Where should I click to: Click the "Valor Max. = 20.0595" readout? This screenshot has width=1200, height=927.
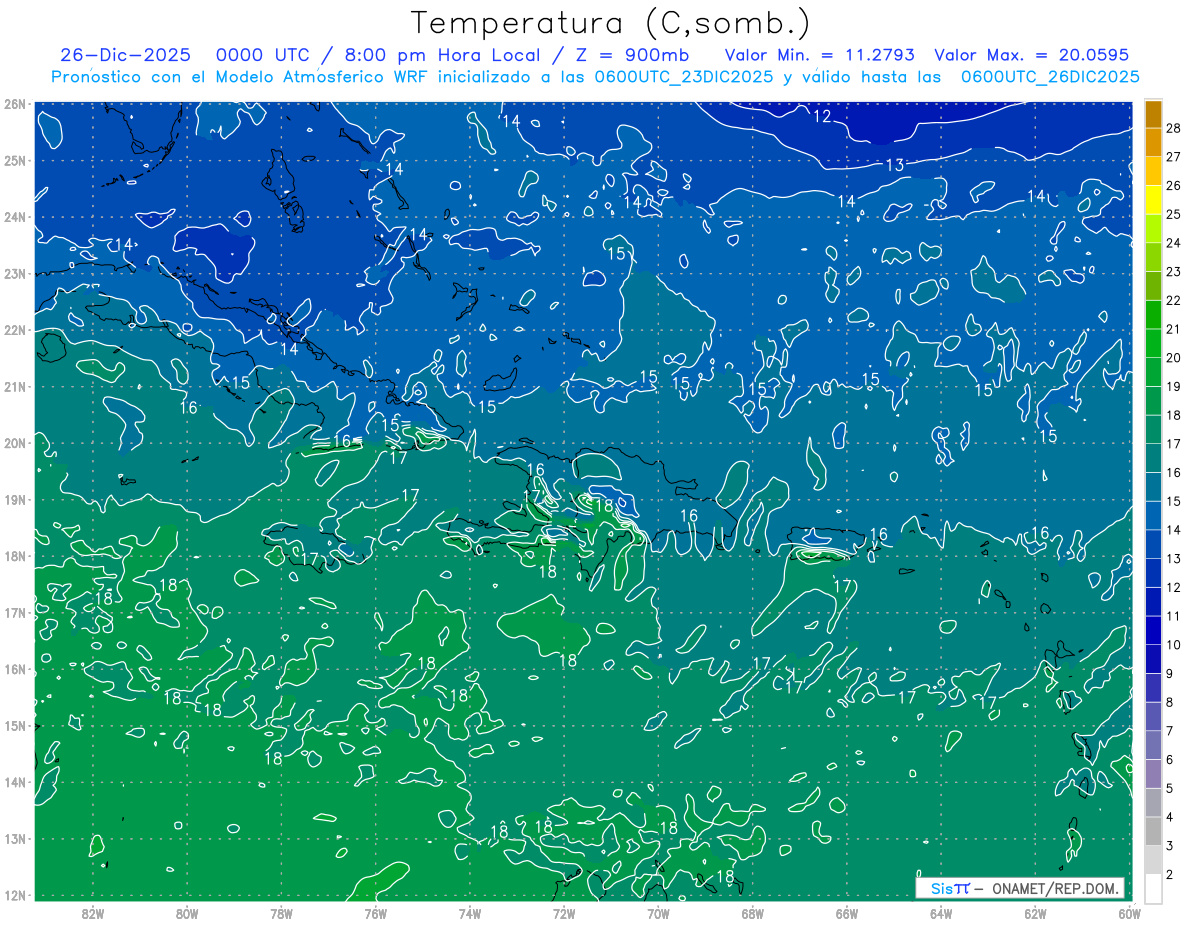click(x=1031, y=55)
